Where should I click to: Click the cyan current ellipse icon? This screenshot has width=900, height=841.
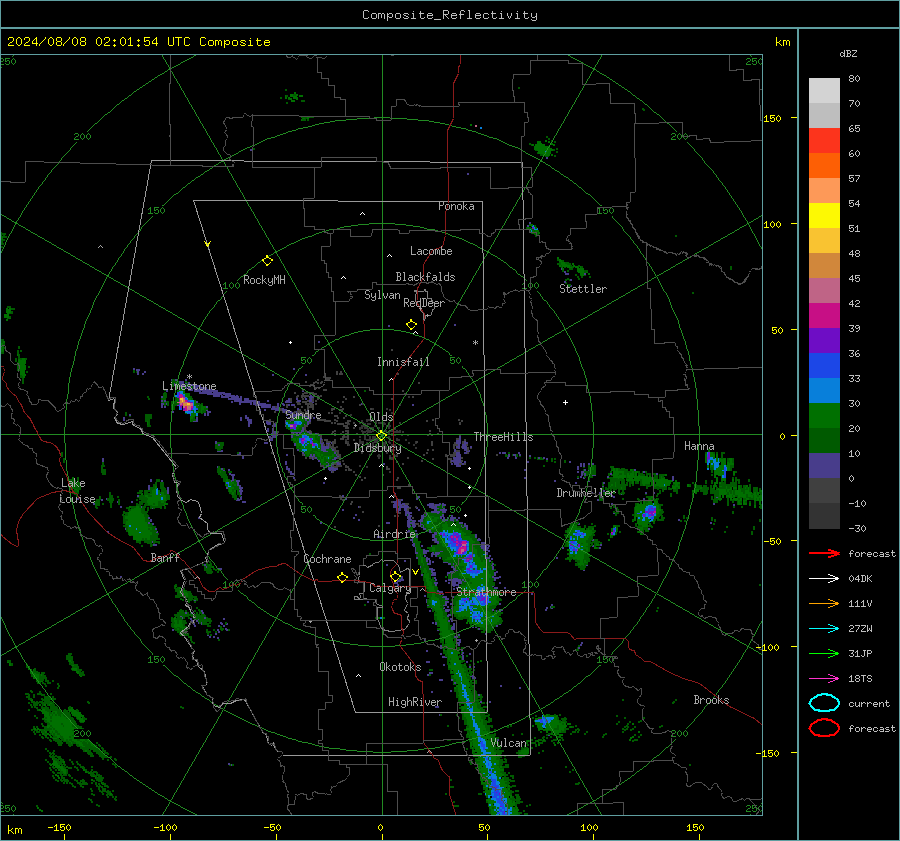824,703
